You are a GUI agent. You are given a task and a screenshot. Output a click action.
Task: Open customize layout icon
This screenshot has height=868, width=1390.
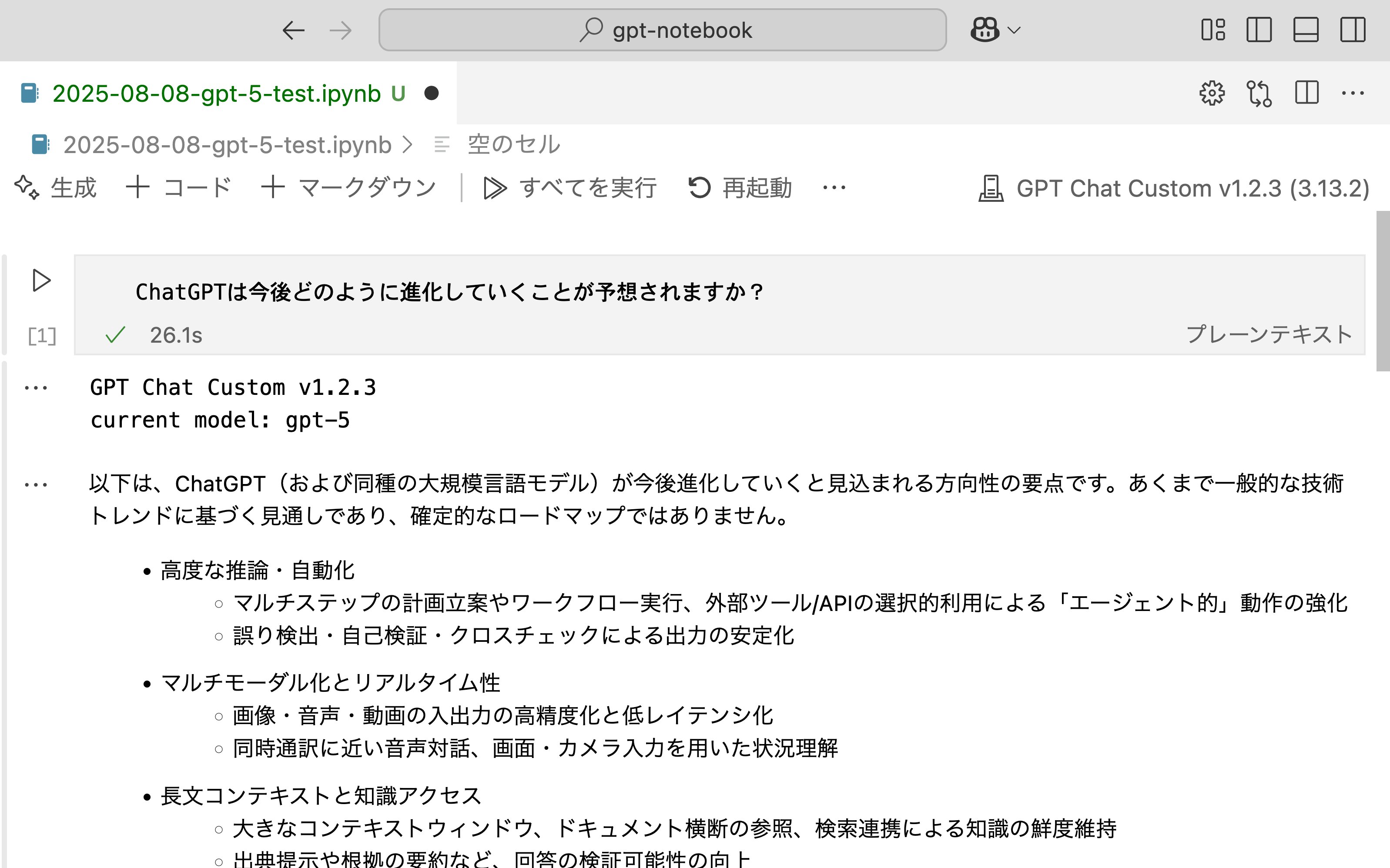click(x=1212, y=30)
